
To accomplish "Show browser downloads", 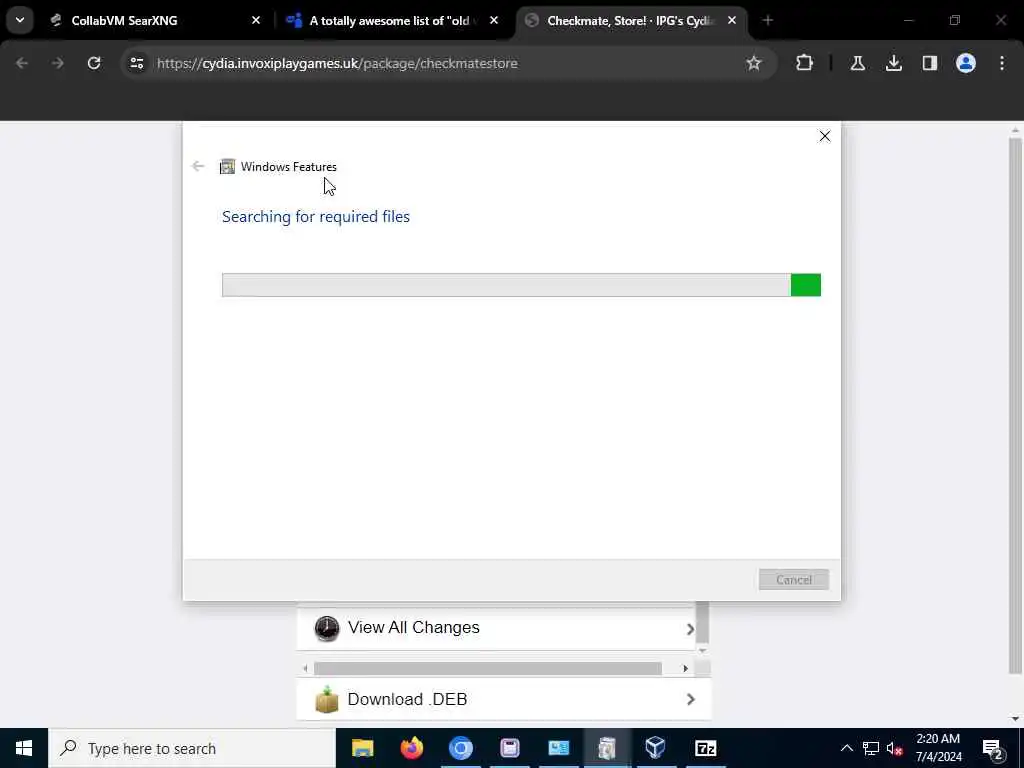I will (x=893, y=63).
